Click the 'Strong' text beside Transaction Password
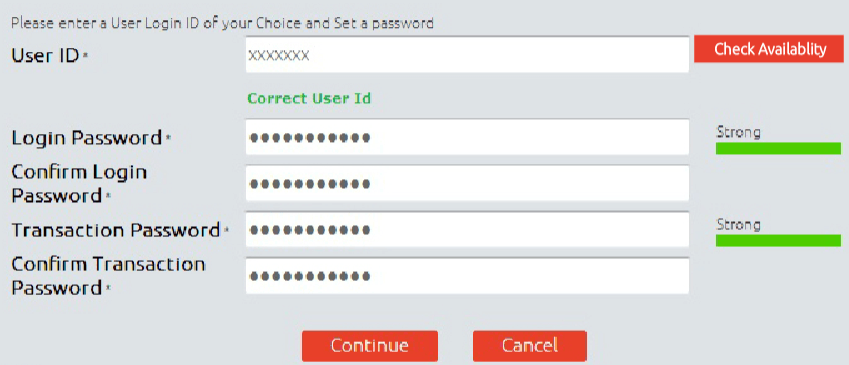Viewport: 849px width, 365px height. [739, 224]
